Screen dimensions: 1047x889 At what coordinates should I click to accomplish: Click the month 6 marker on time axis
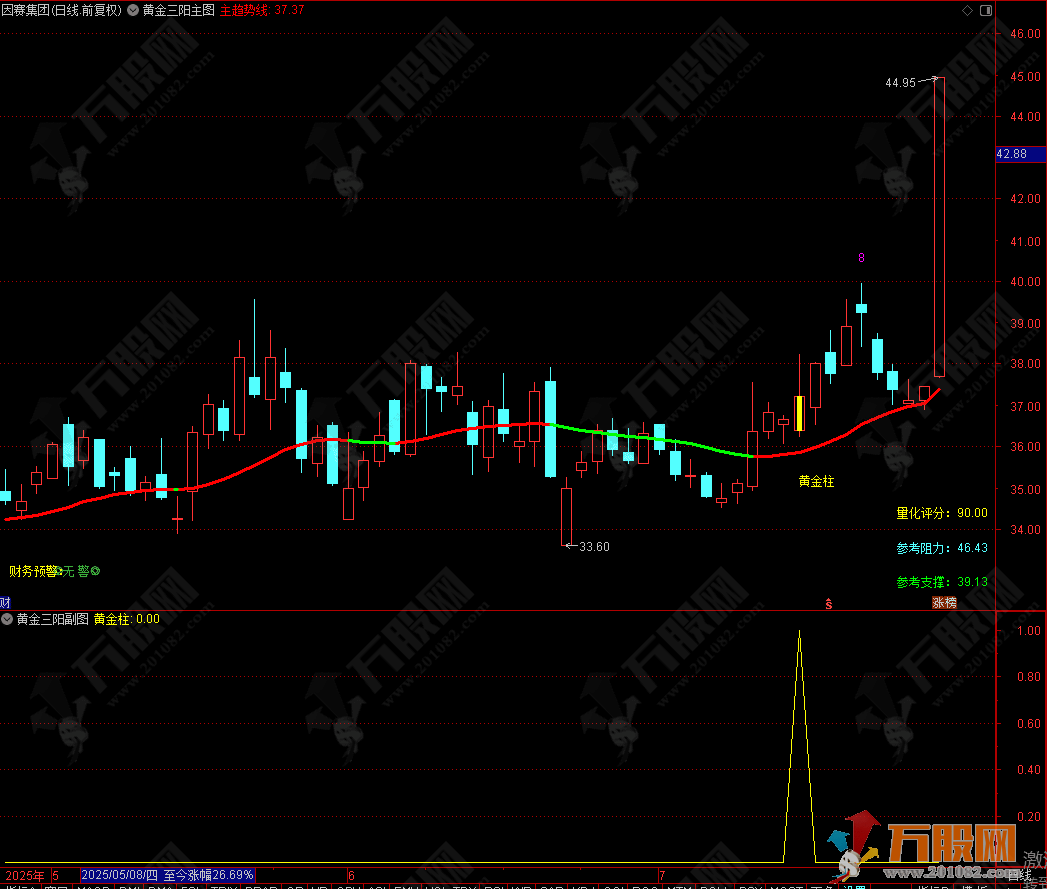351,876
